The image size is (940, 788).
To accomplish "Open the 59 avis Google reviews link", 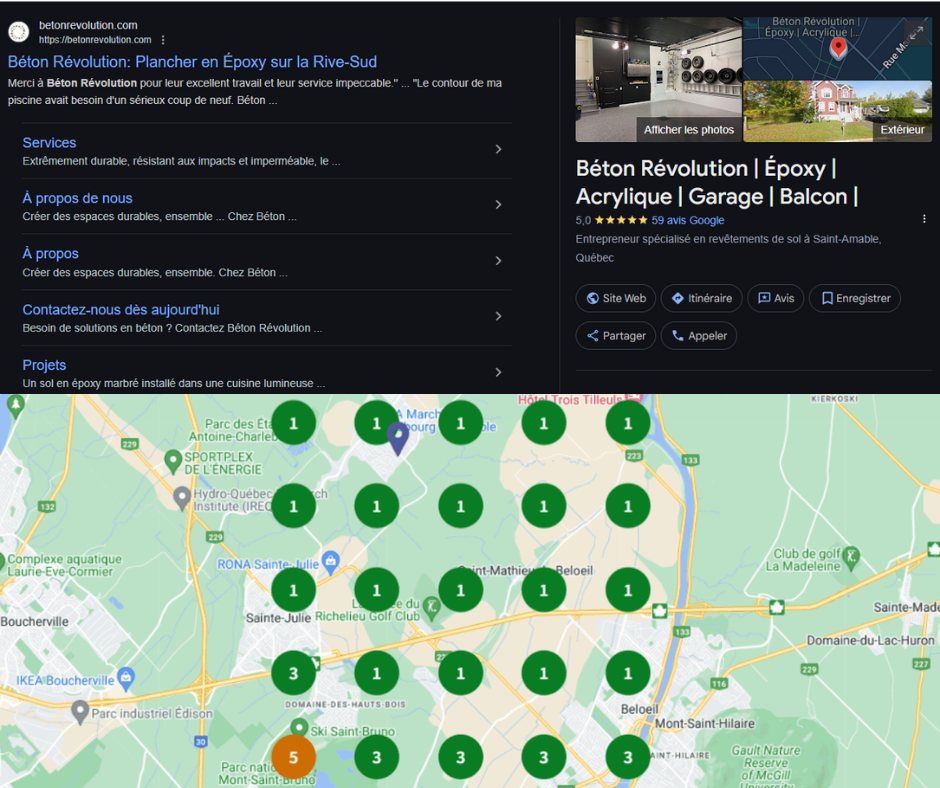I will click(688, 220).
